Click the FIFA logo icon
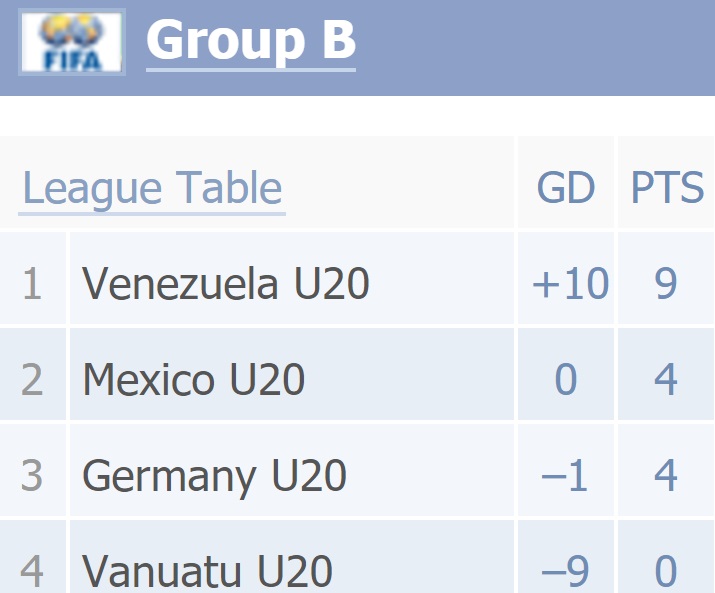715x593 pixels. coord(72,42)
